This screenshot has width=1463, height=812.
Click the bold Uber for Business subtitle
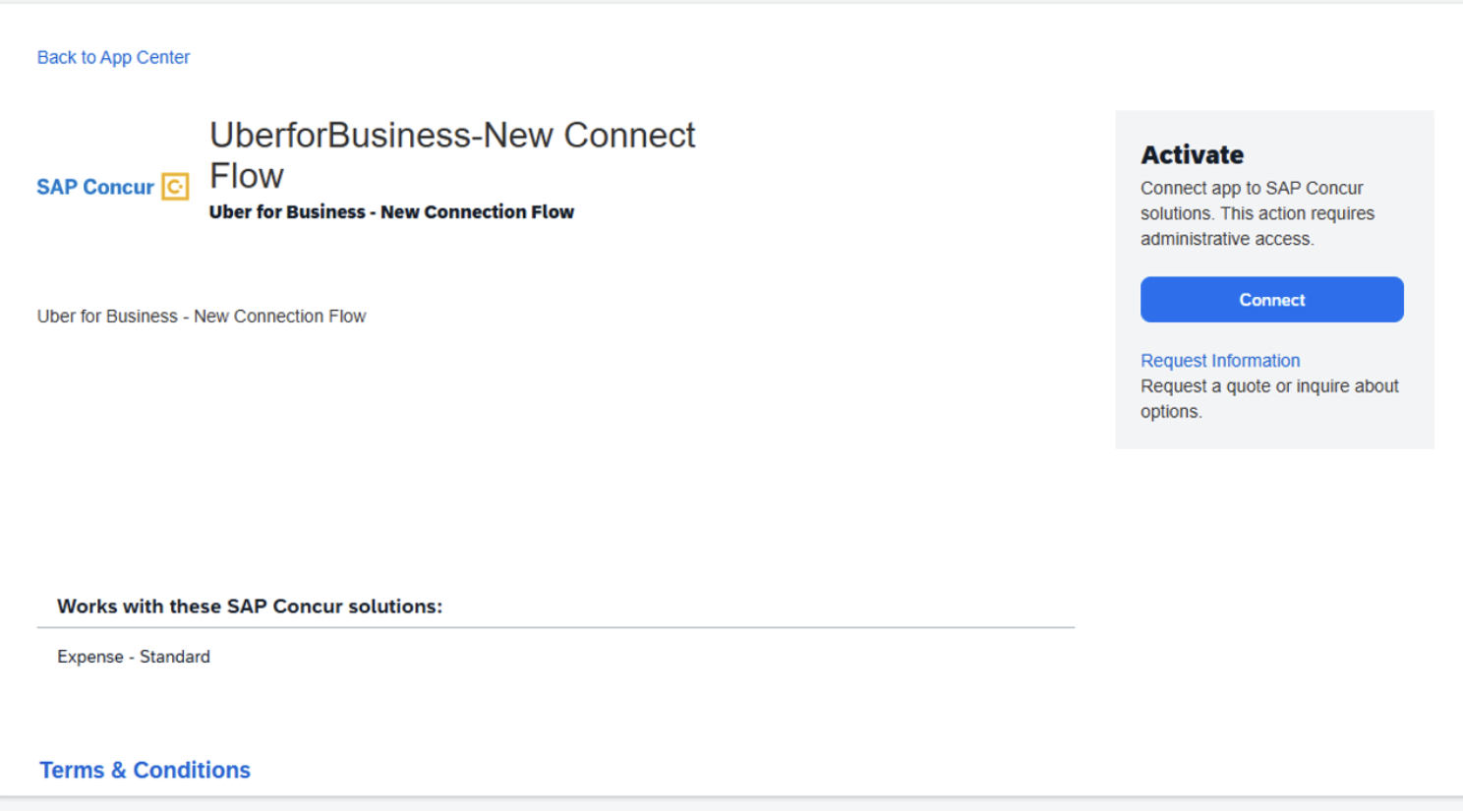(391, 212)
